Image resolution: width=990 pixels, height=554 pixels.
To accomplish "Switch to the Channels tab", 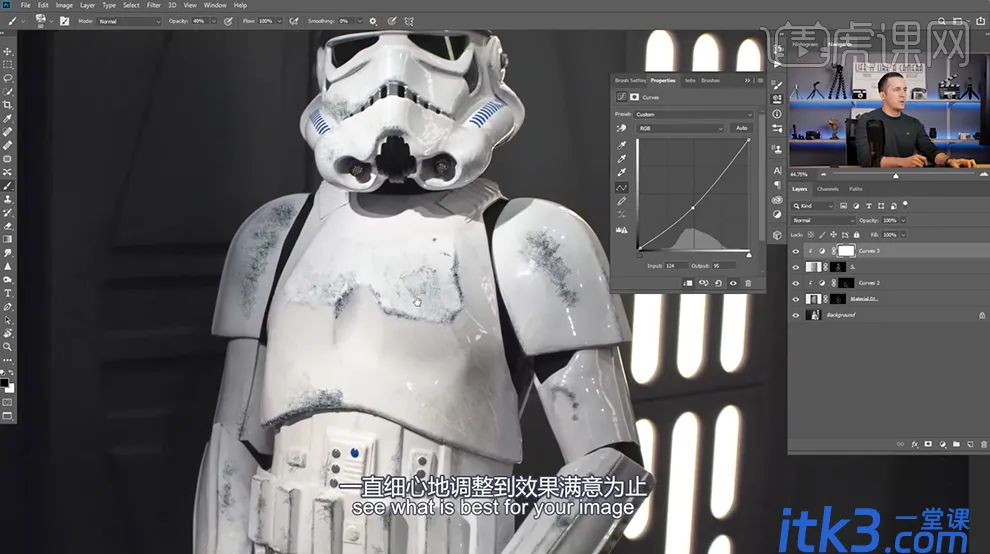I will tap(828, 189).
